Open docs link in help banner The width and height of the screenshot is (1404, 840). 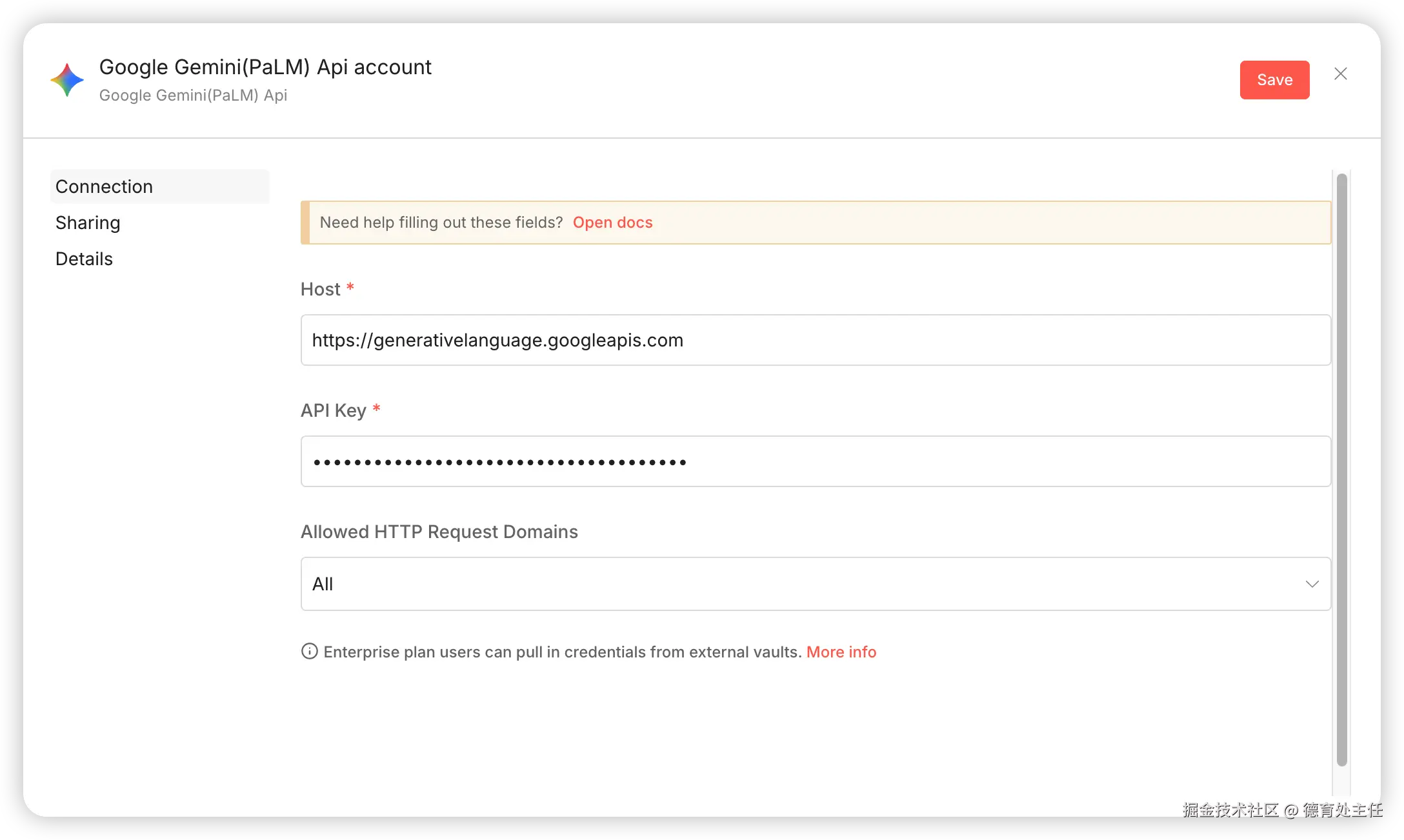(x=612, y=223)
